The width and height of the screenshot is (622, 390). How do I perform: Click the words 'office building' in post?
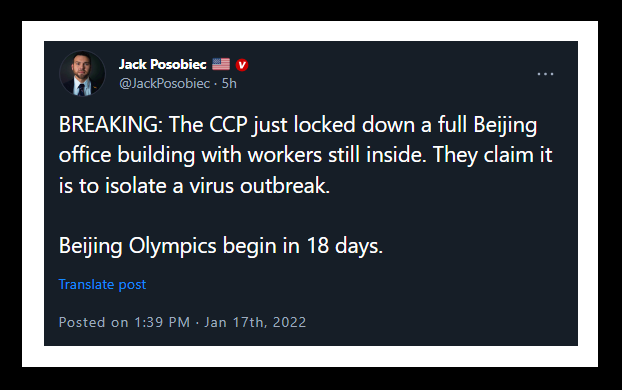pos(127,155)
